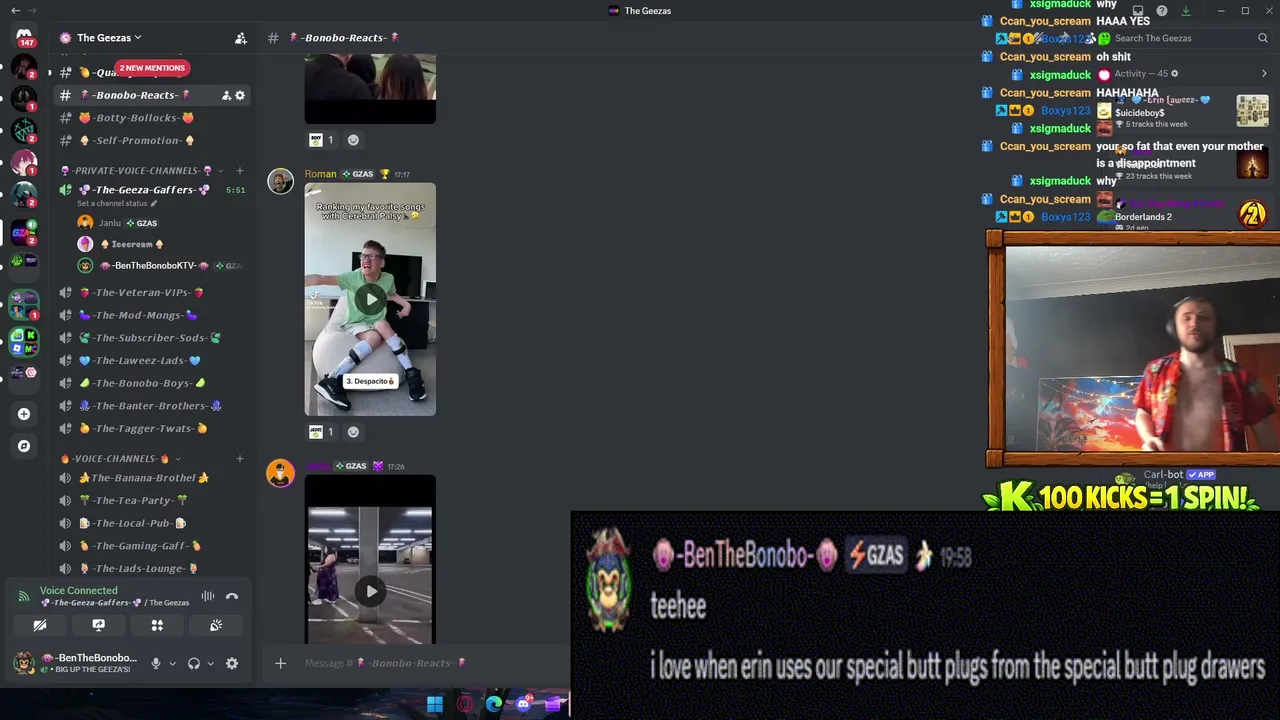
Task: Join The-Tea-Party voice channel
Action: pyautogui.click(x=152, y=500)
